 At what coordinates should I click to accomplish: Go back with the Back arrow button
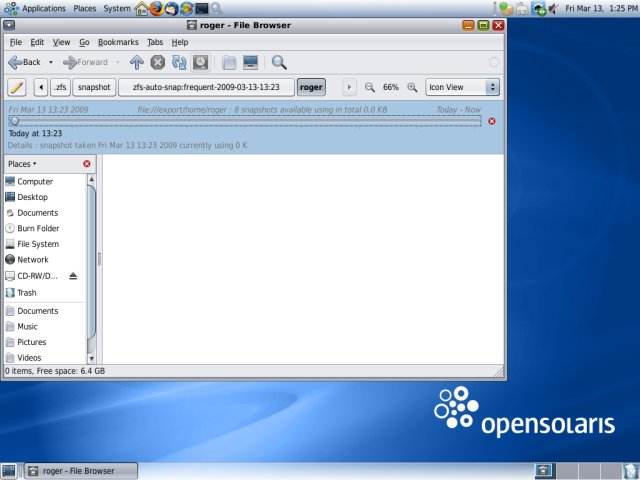[24, 62]
